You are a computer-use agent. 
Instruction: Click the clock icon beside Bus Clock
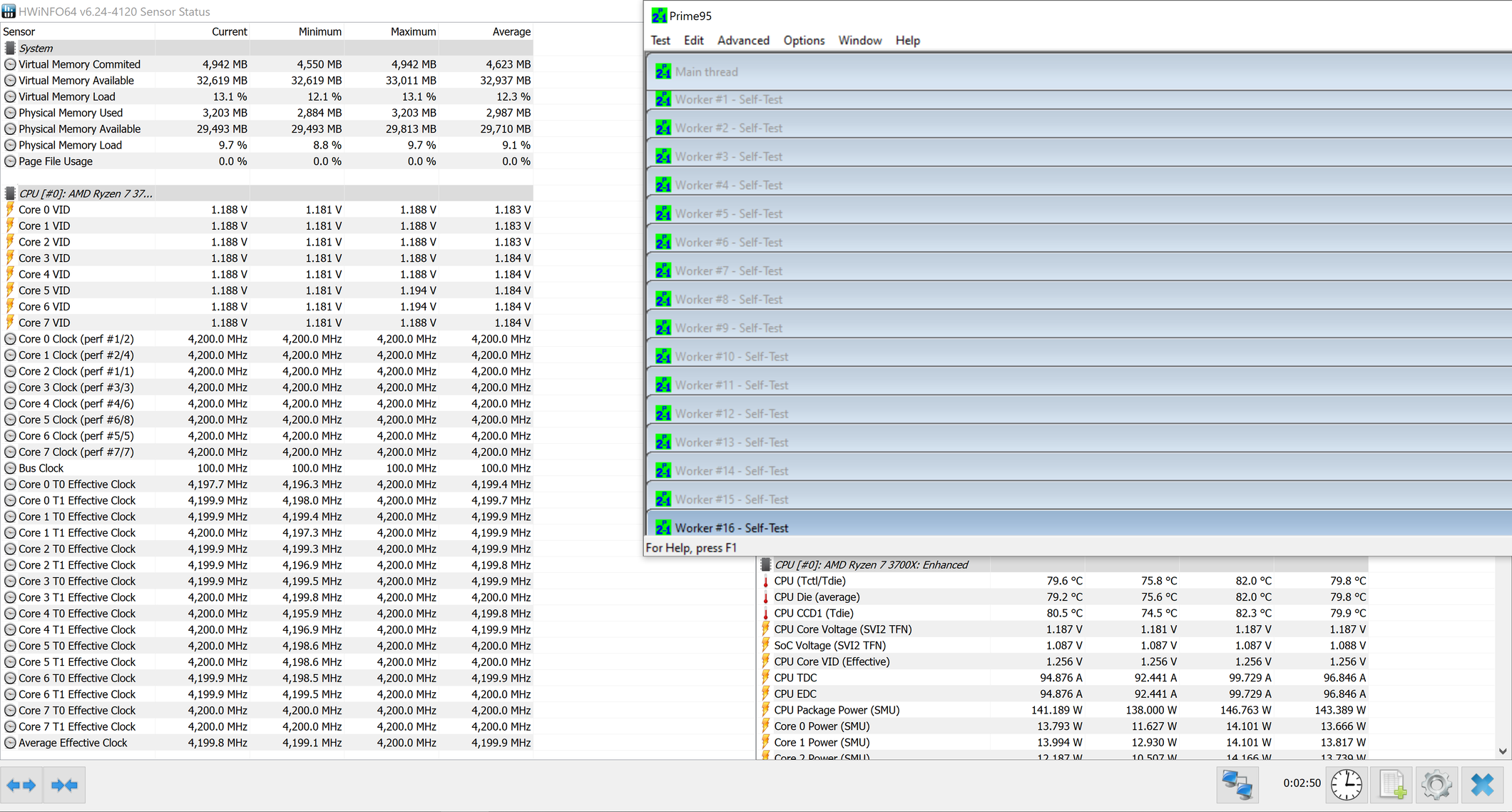tap(10, 468)
